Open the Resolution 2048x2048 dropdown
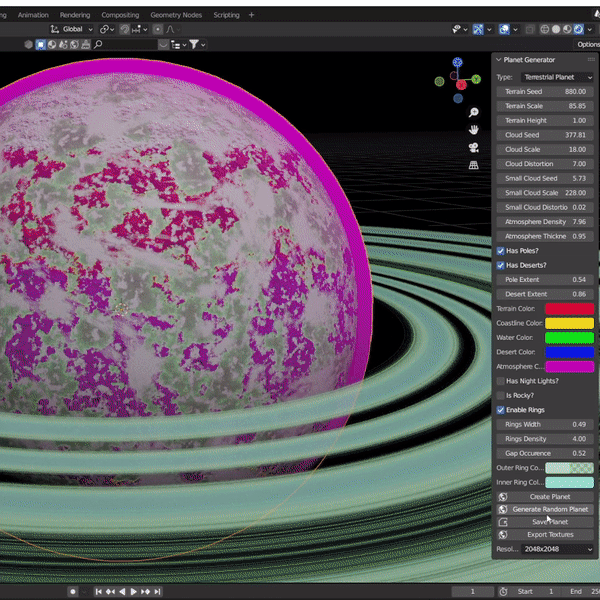 click(x=557, y=549)
